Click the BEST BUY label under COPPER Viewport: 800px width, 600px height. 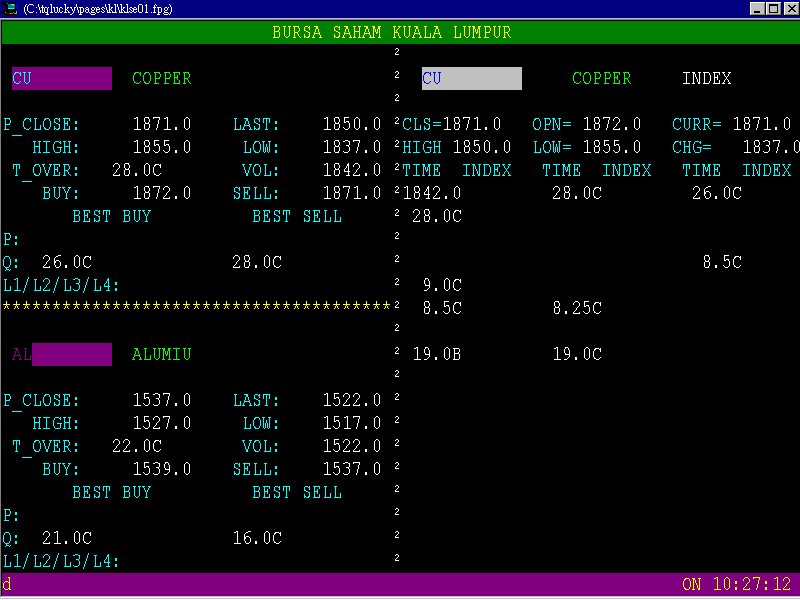113,216
